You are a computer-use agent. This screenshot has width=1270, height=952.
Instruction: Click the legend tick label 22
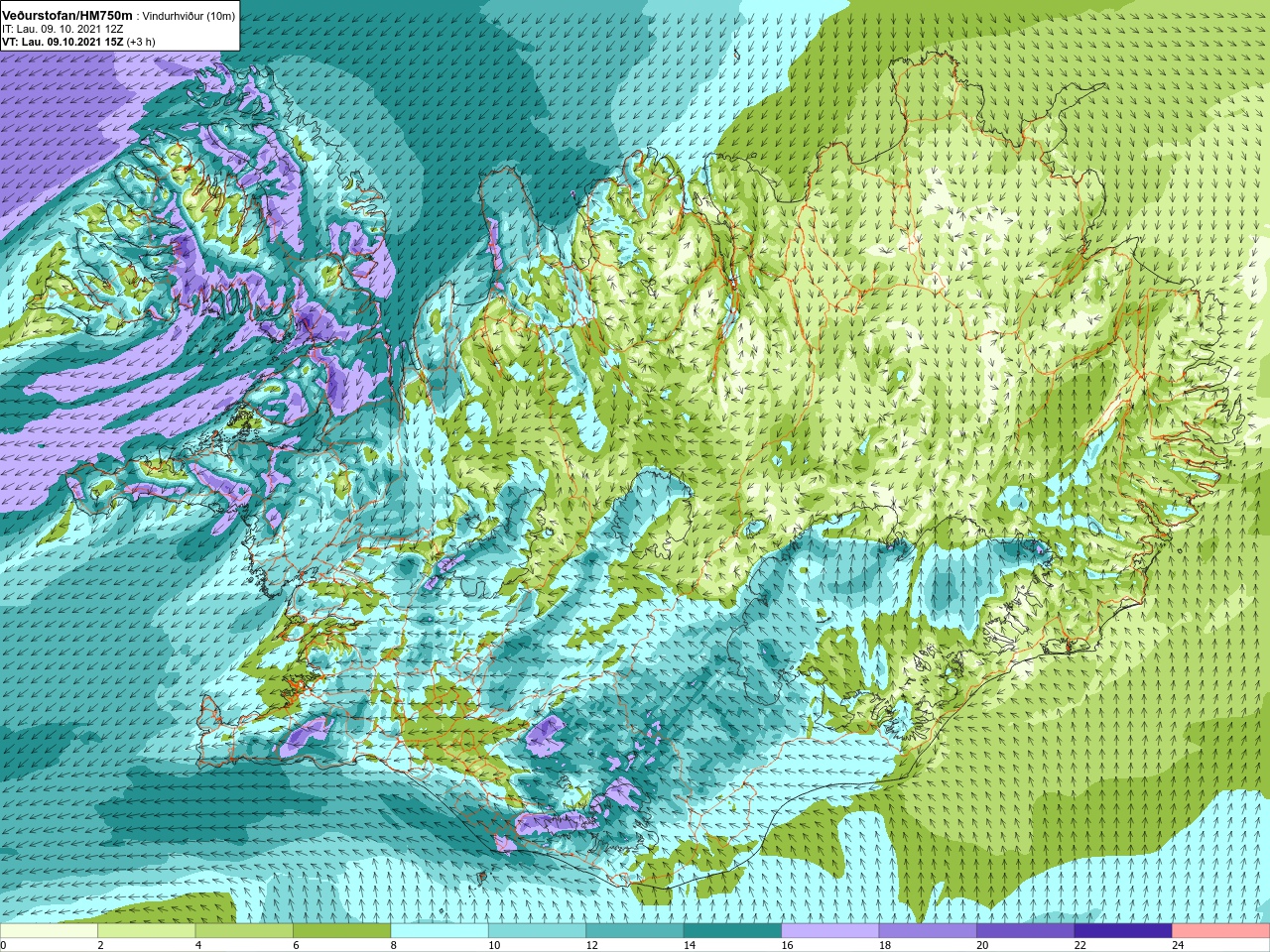point(1080,945)
